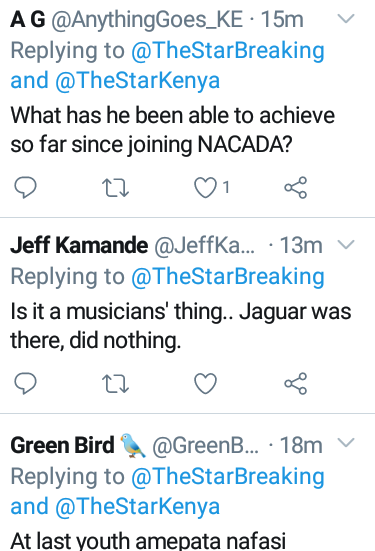
Task: Open the tweet text about joining NACADA
Action: click(x=173, y=130)
